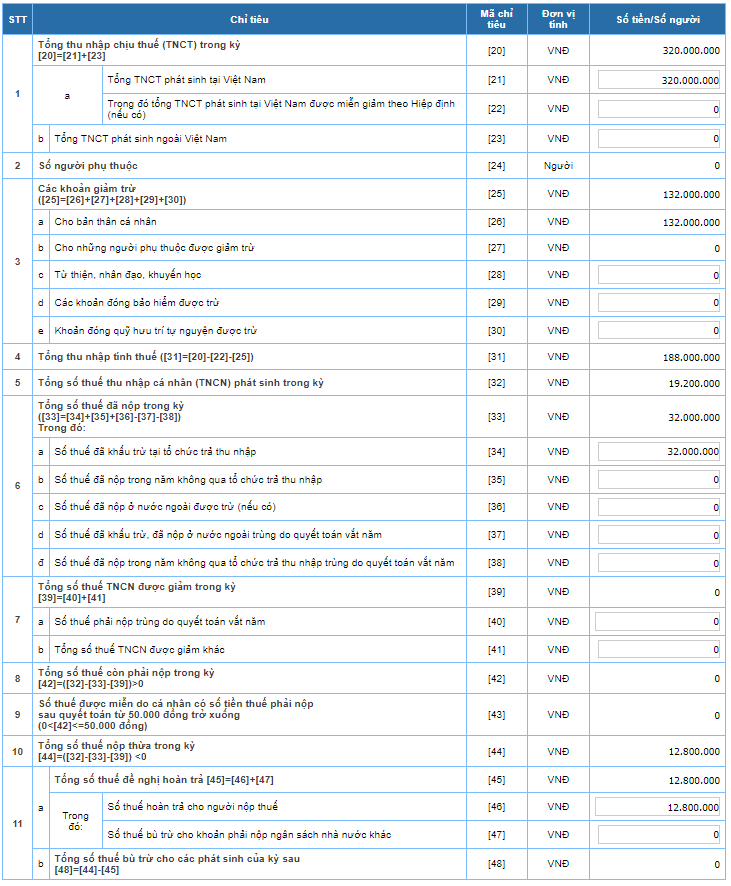Focus the offset tax field [47]
The width and height of the screenshot is (731, 886).
[659, 835]
